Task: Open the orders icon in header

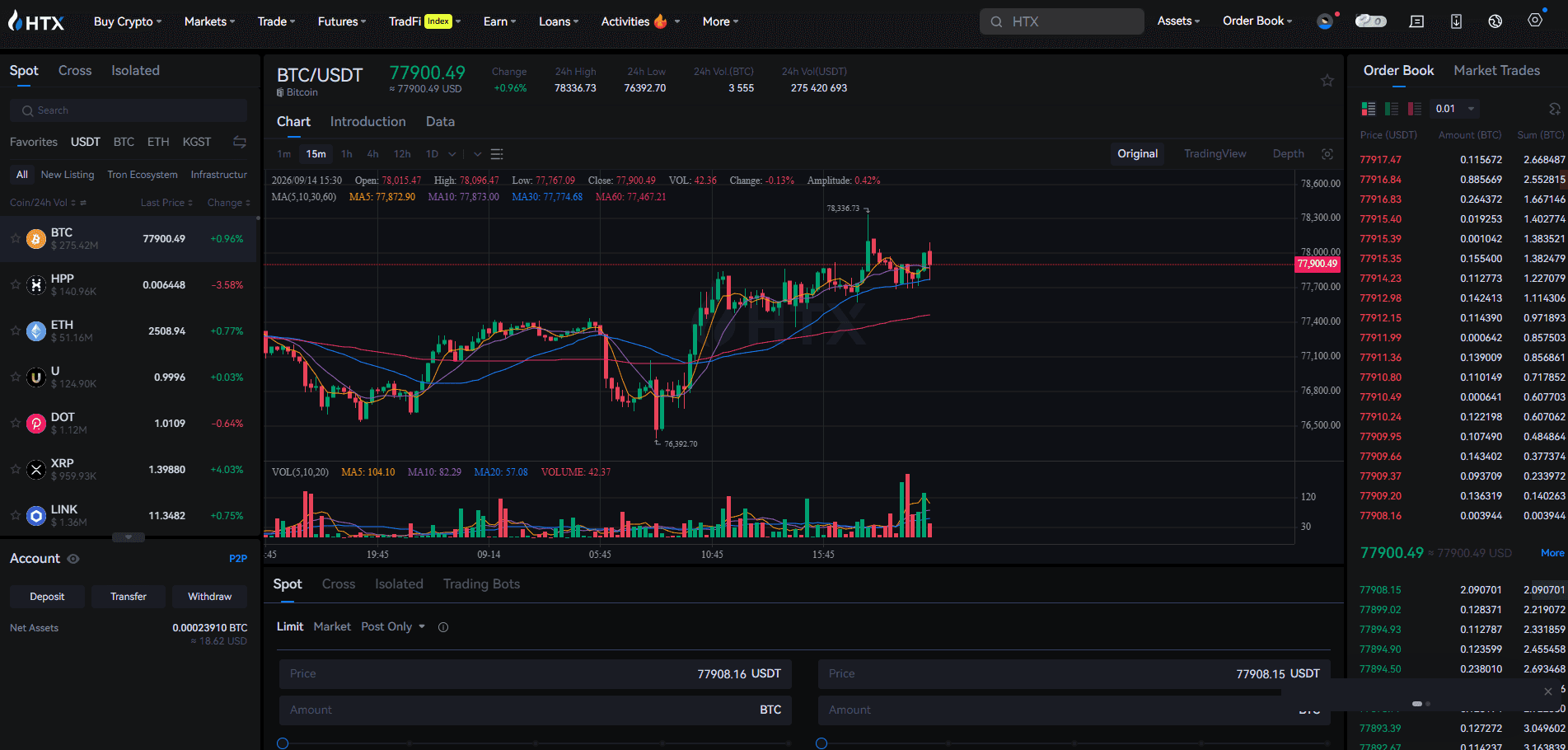Action: click(x=1417, y=21)
